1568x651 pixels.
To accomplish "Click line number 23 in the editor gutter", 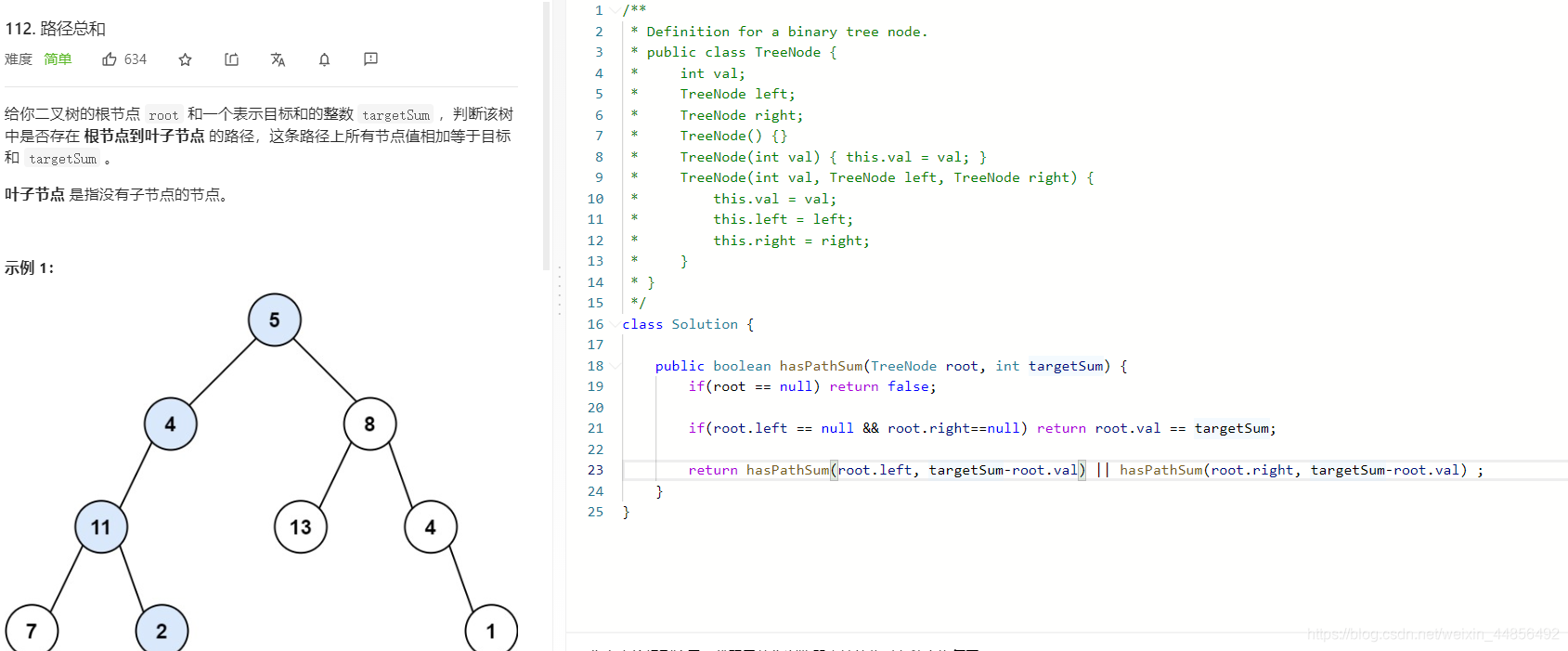I will (x=595, y=470).
